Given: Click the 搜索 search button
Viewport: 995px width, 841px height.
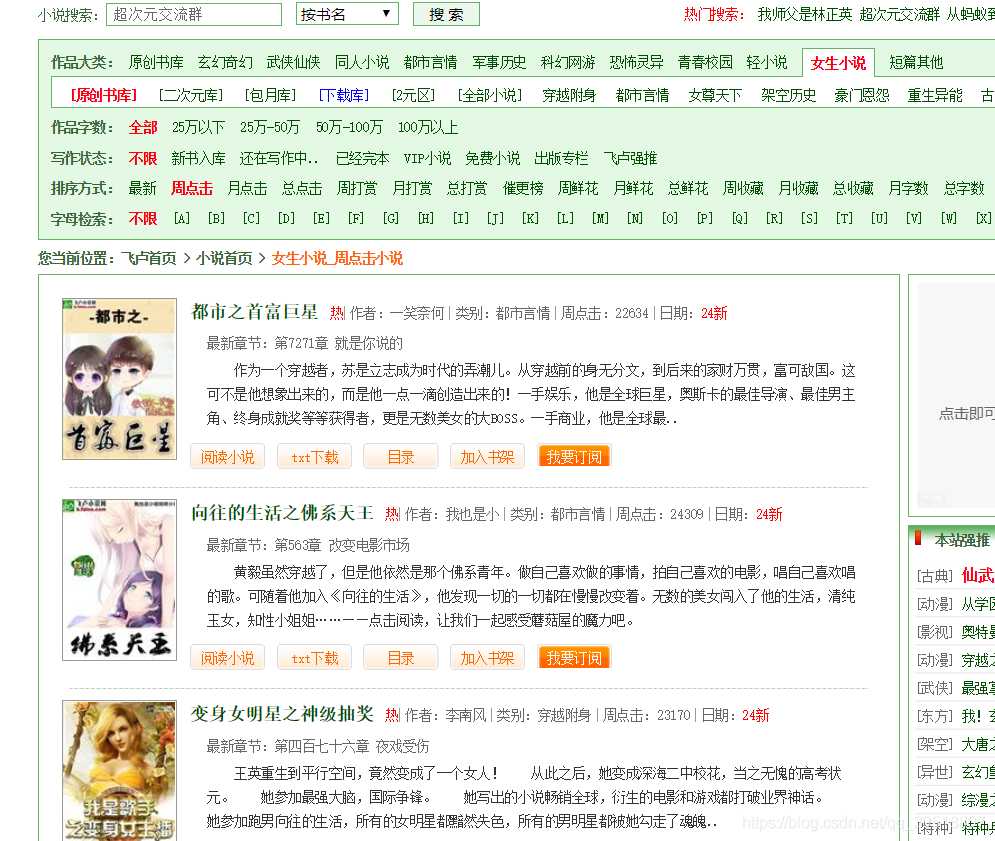Looking at the screenshot, I should click(x=446, y=14).
